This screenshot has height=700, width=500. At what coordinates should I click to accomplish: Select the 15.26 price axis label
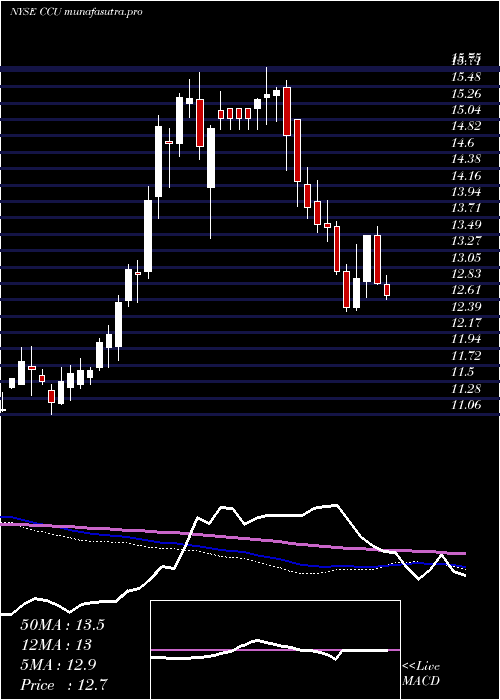coord(466,93)
